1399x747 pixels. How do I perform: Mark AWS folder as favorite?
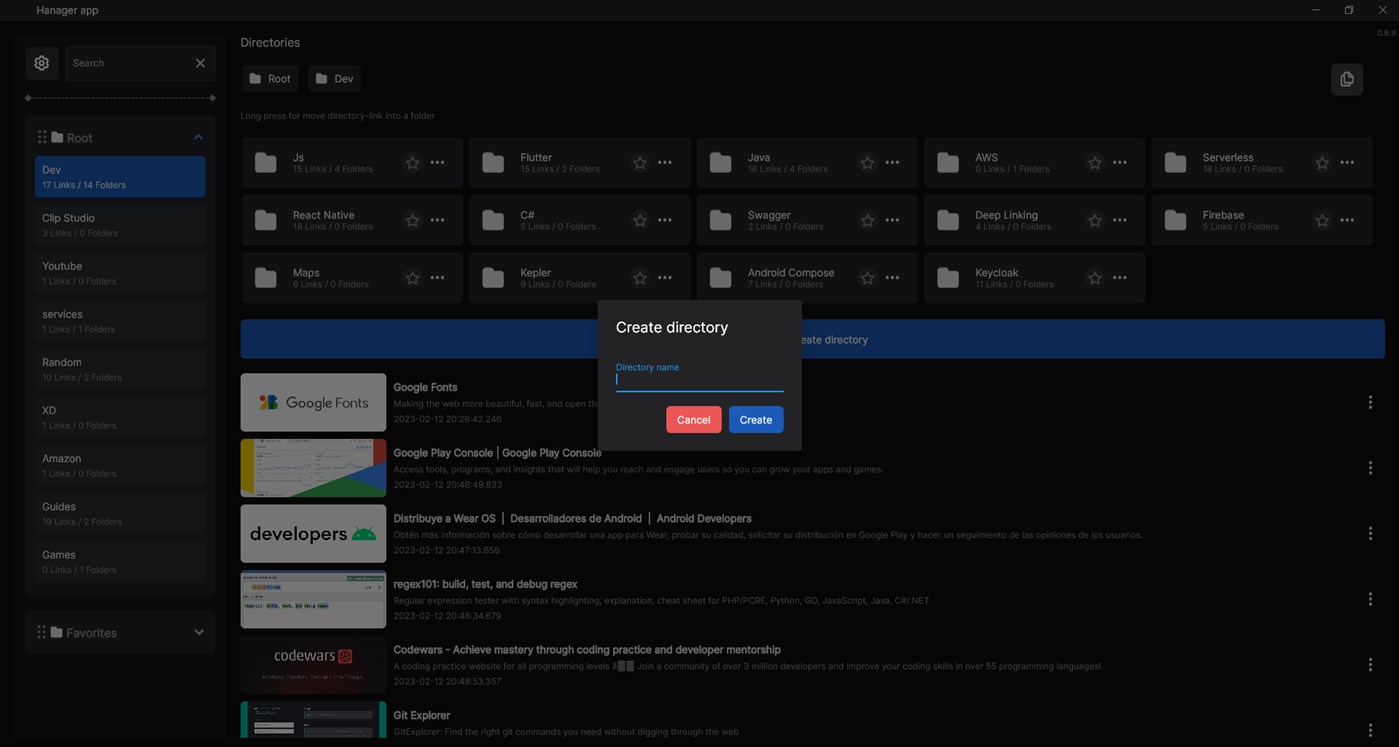pos(1095,163)
